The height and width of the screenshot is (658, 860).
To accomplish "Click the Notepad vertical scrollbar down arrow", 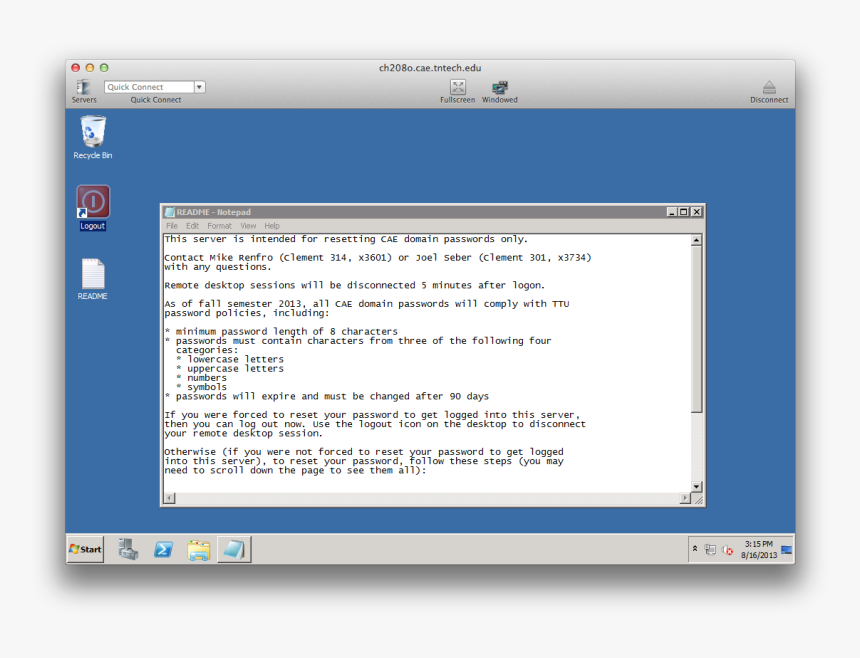I will tap(697, 486).
